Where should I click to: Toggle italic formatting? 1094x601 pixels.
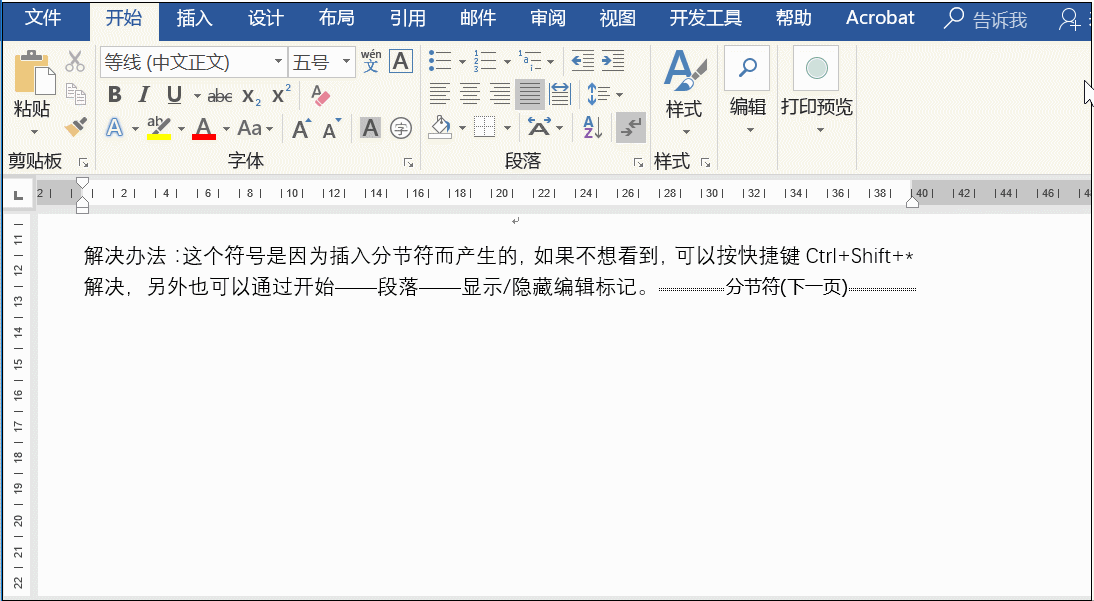[144, 95]
